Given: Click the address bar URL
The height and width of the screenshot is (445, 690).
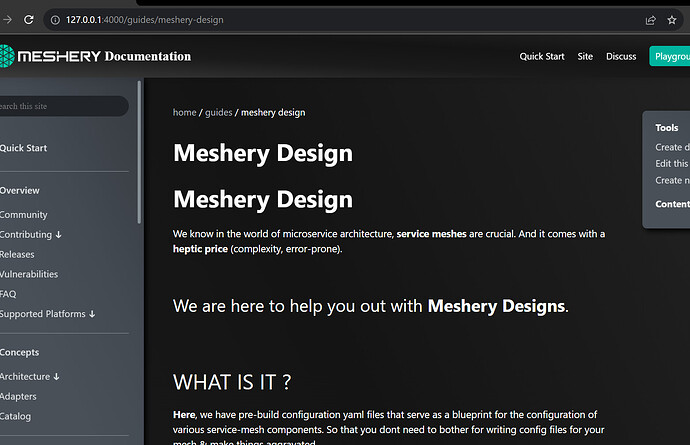Looking at the screenshot, I should 145,20.
